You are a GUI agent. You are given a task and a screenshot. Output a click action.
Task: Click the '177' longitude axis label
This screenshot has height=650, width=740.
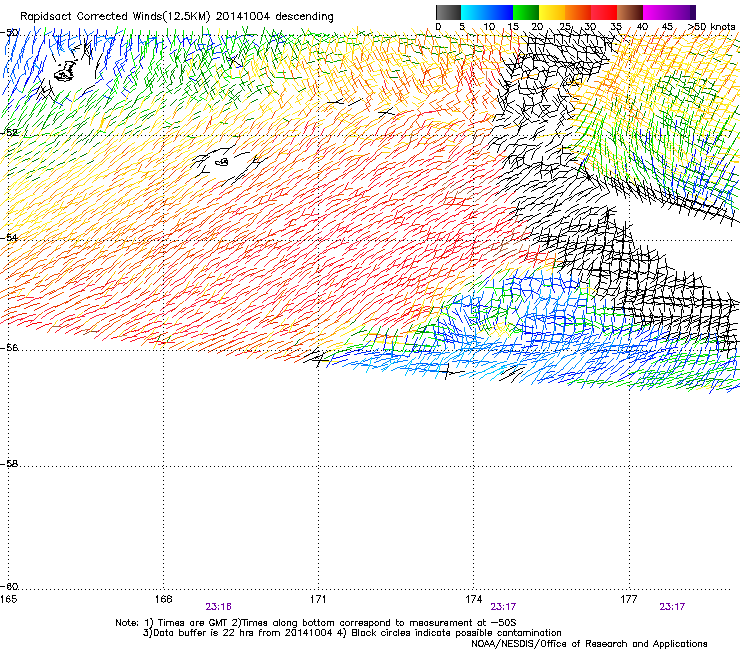pyautogui.click(x=629, y=599)
